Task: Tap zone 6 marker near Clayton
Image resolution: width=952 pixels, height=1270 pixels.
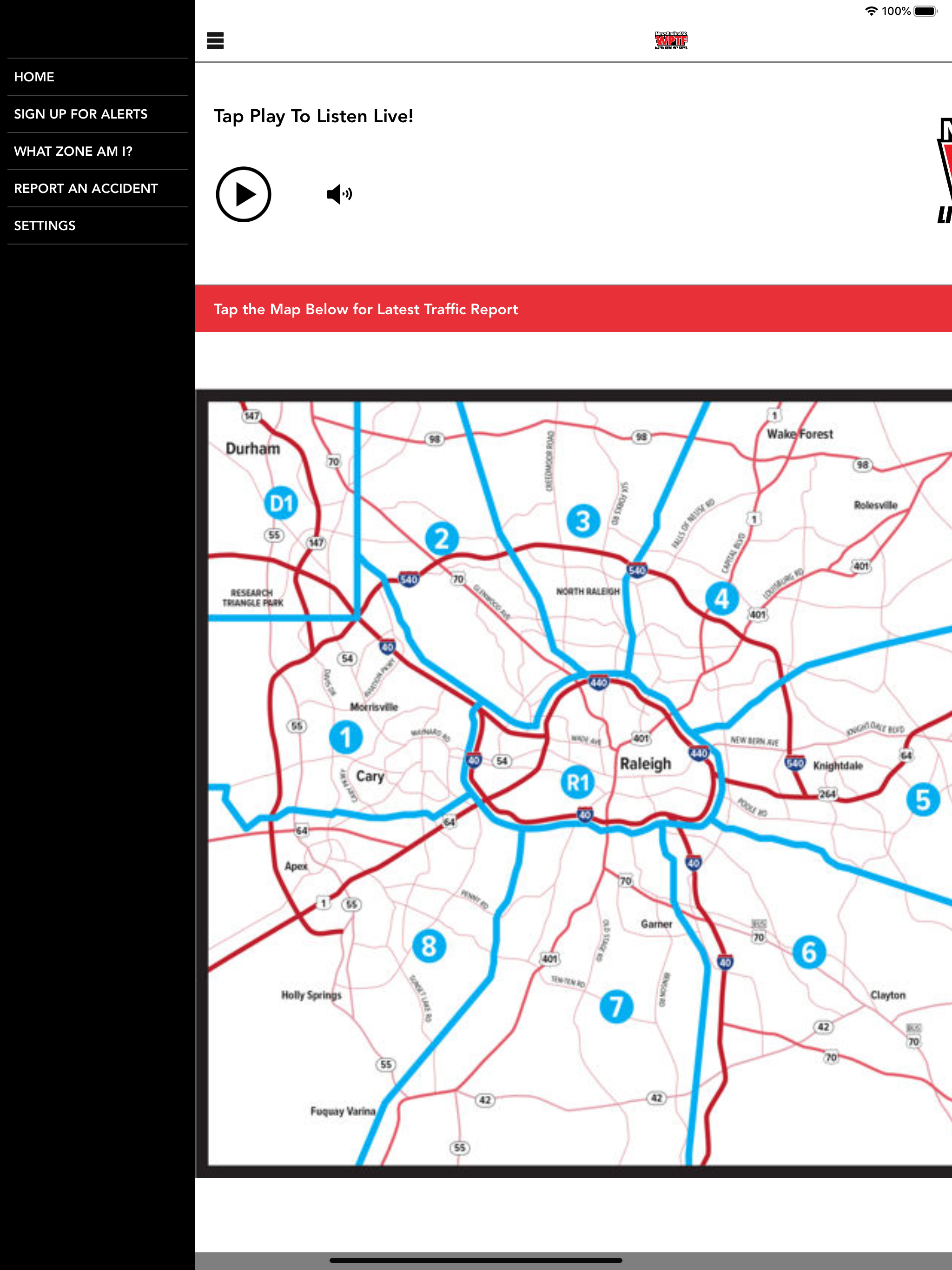Action: (809, 952)
